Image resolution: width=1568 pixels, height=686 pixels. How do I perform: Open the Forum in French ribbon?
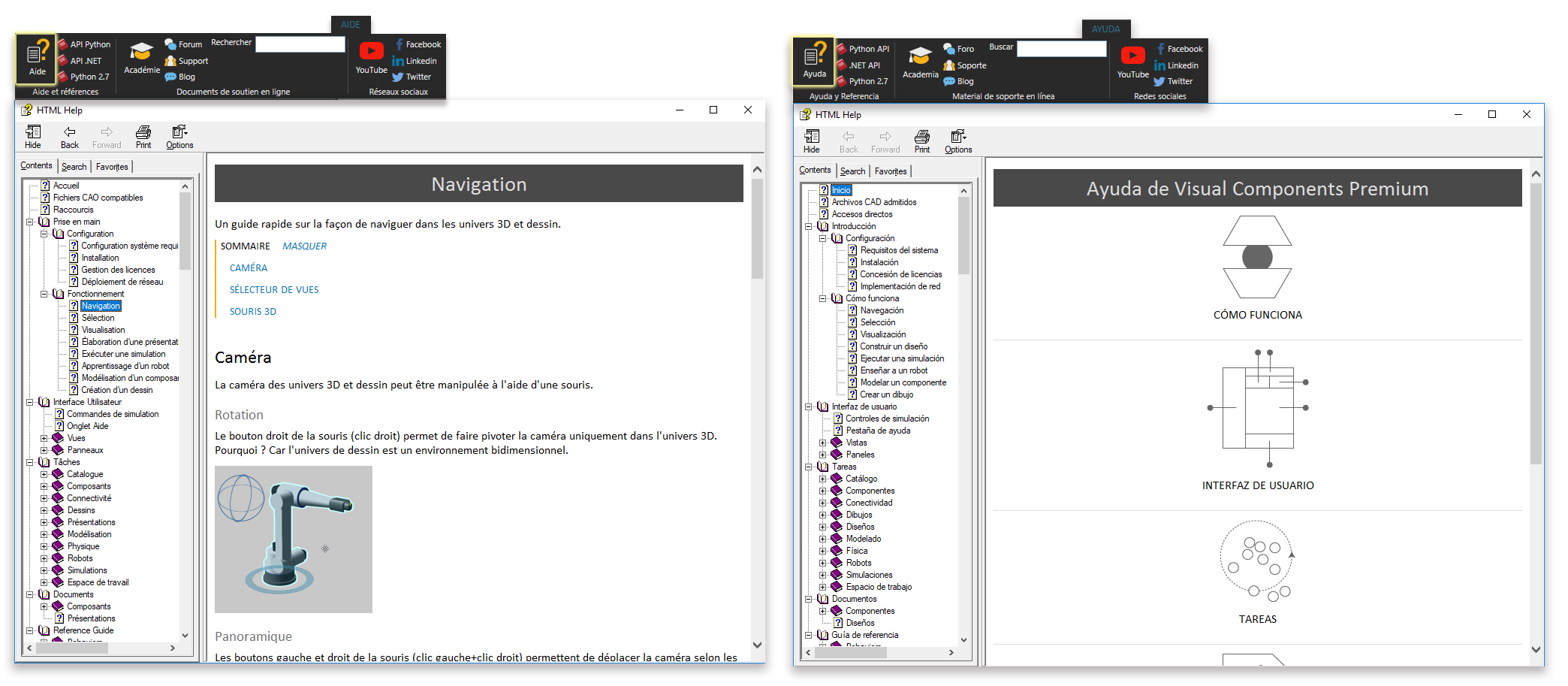click(x=183, y=44)
